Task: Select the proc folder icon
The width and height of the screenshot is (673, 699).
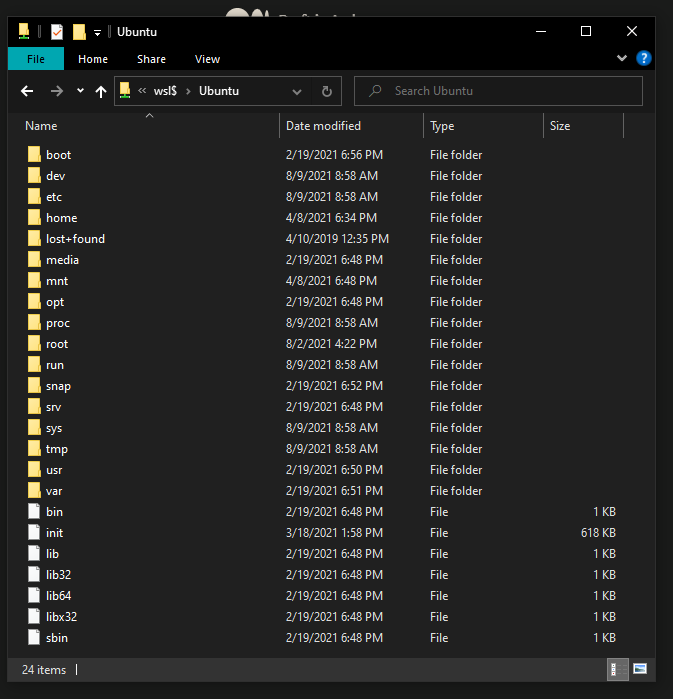Action: [34, 322]
